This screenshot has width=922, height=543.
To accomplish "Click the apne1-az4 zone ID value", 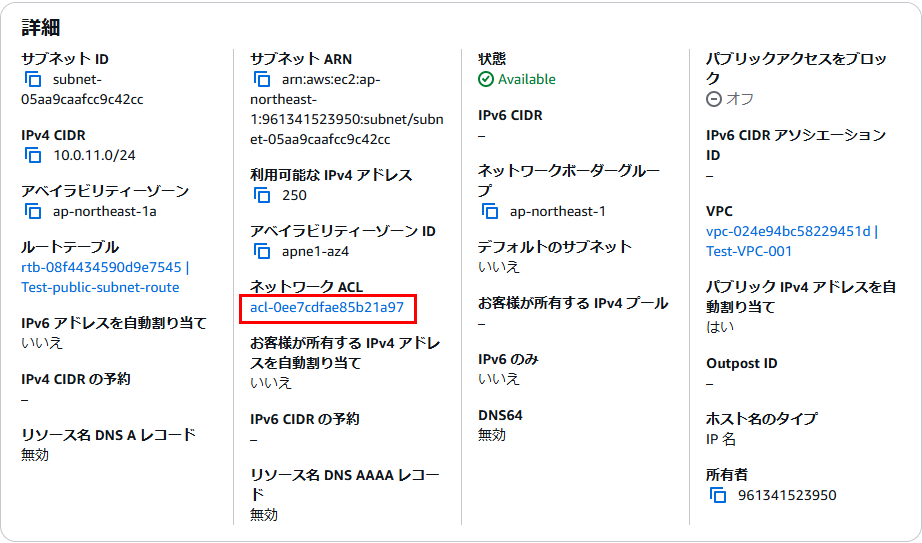I will pyautogui.click(x=315, y=252).
